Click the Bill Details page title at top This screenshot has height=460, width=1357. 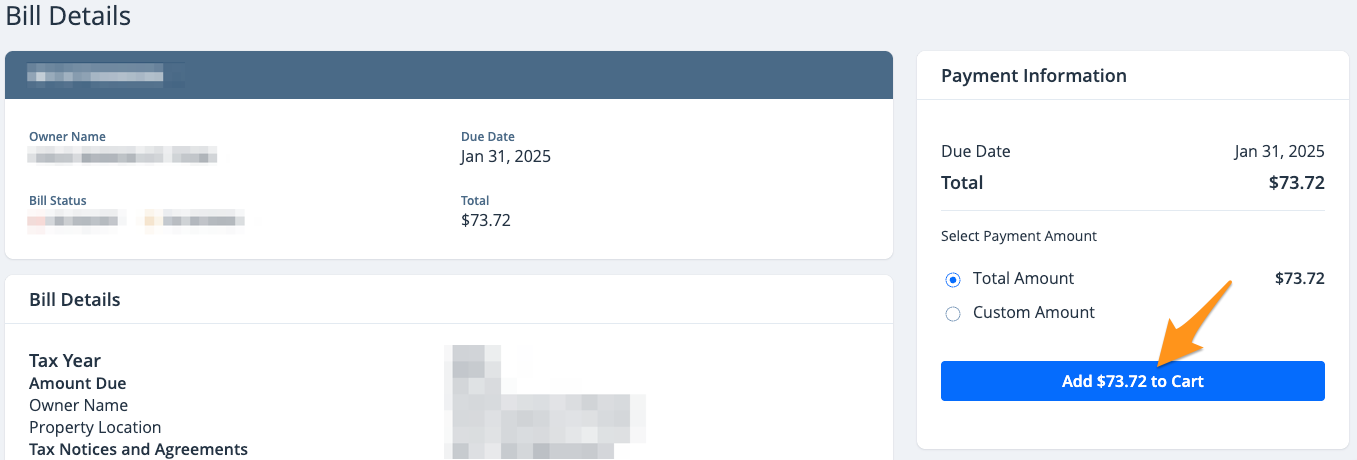(x=68, y=16)
